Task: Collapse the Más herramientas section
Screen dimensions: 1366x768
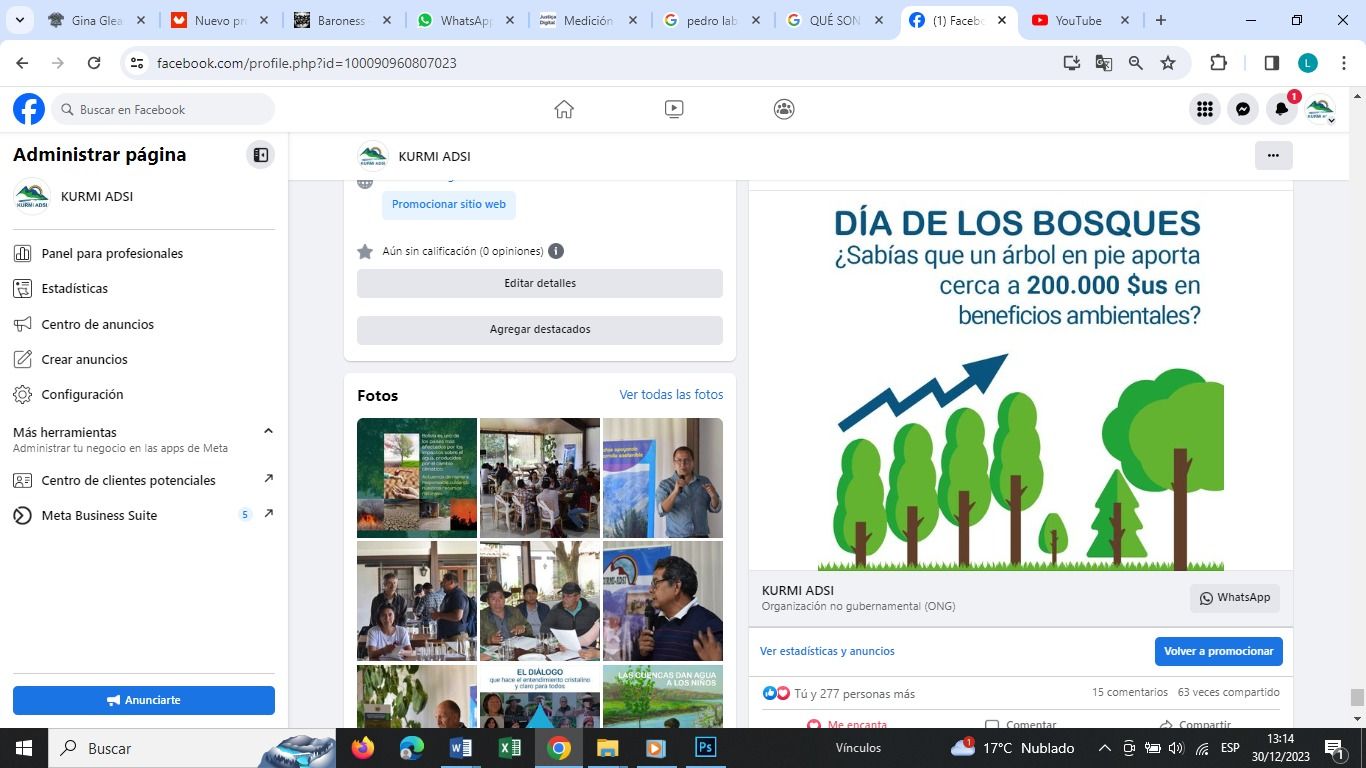Action: pos(268,431)
